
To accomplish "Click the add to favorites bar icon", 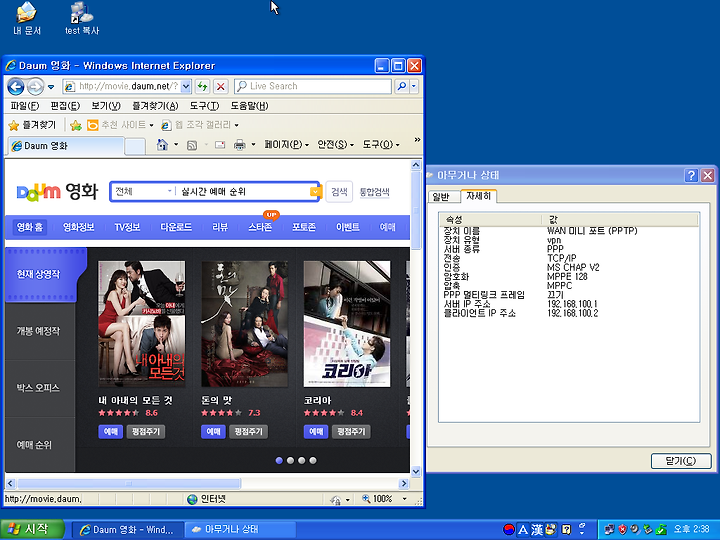I will (76, 125).
